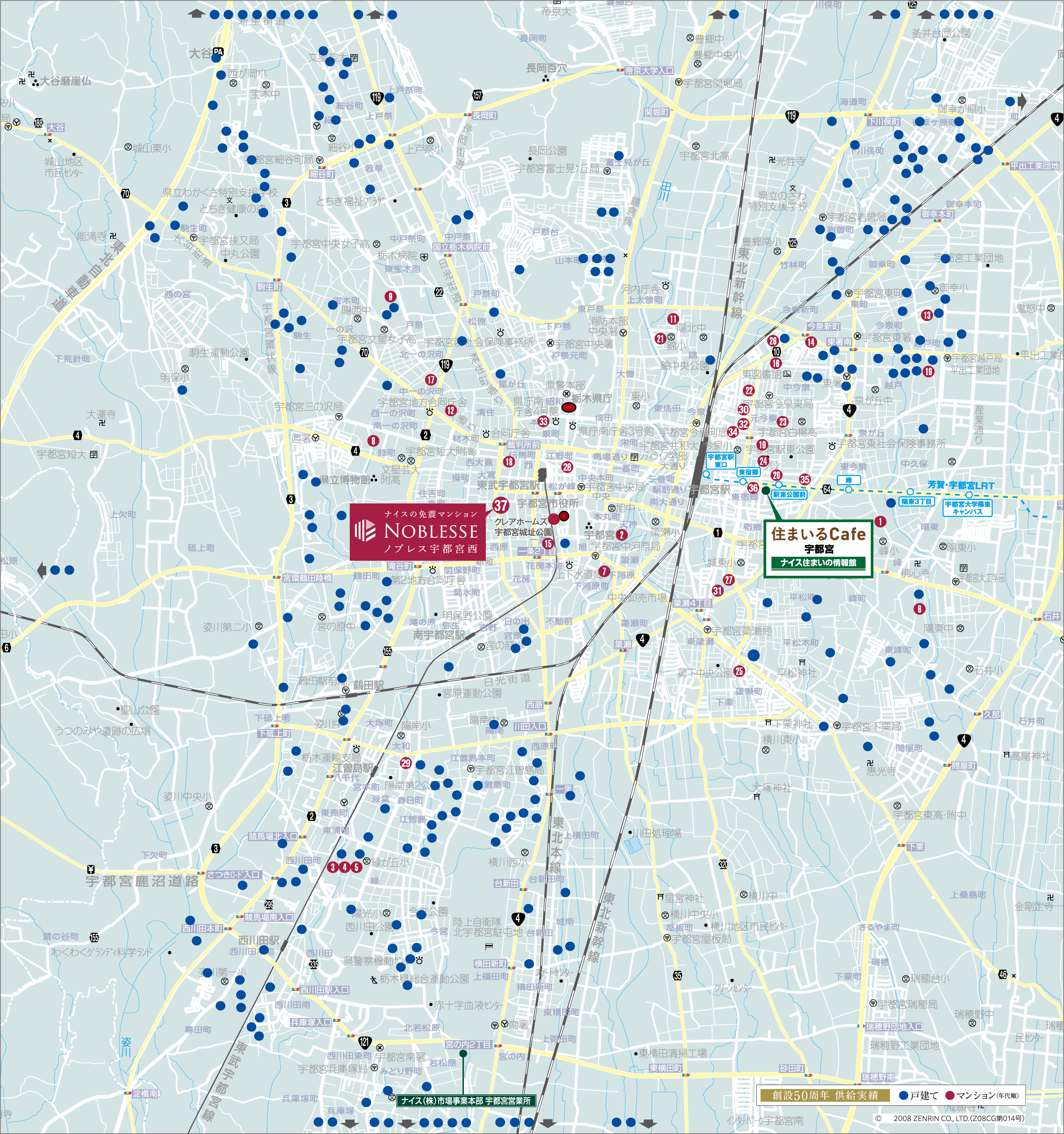Click red mansion marker 27
This screenshot has height=1134, width=1064.
pos(729,580)
